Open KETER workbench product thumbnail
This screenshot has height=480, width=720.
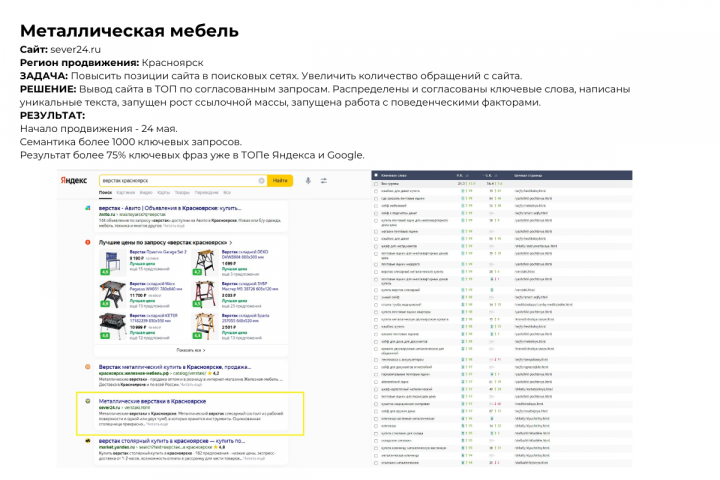point(112,326)
